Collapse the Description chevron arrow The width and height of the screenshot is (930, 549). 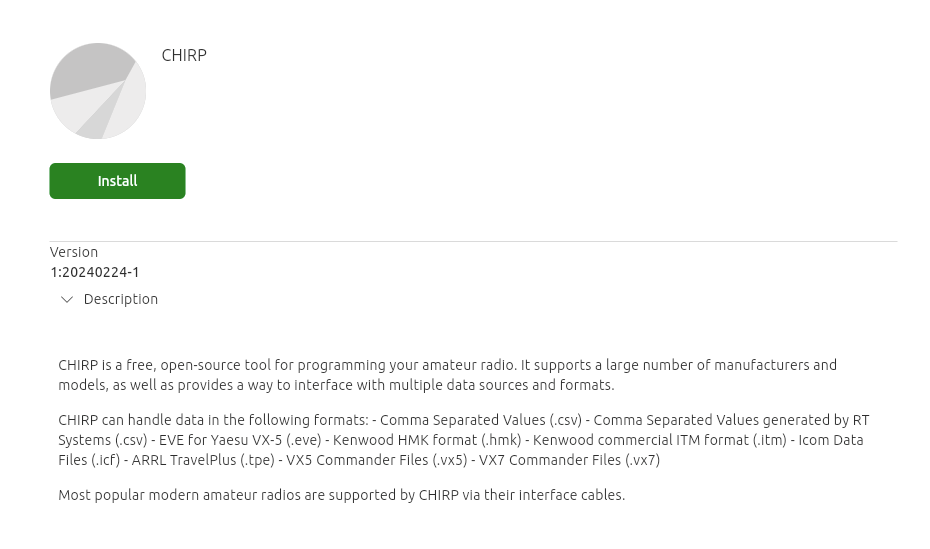pos(67,299)
